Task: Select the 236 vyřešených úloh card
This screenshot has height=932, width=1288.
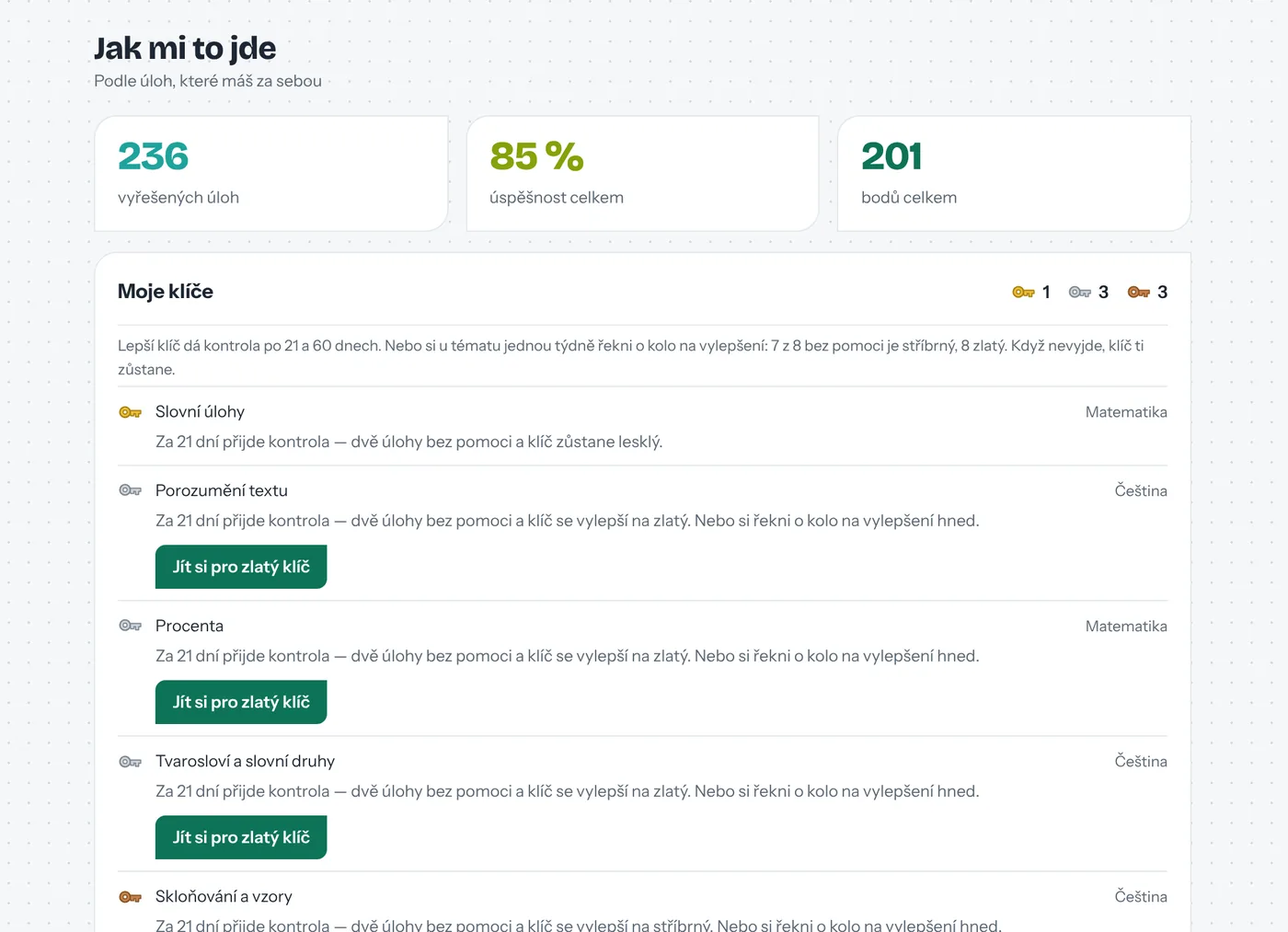Action: (271, 173)
